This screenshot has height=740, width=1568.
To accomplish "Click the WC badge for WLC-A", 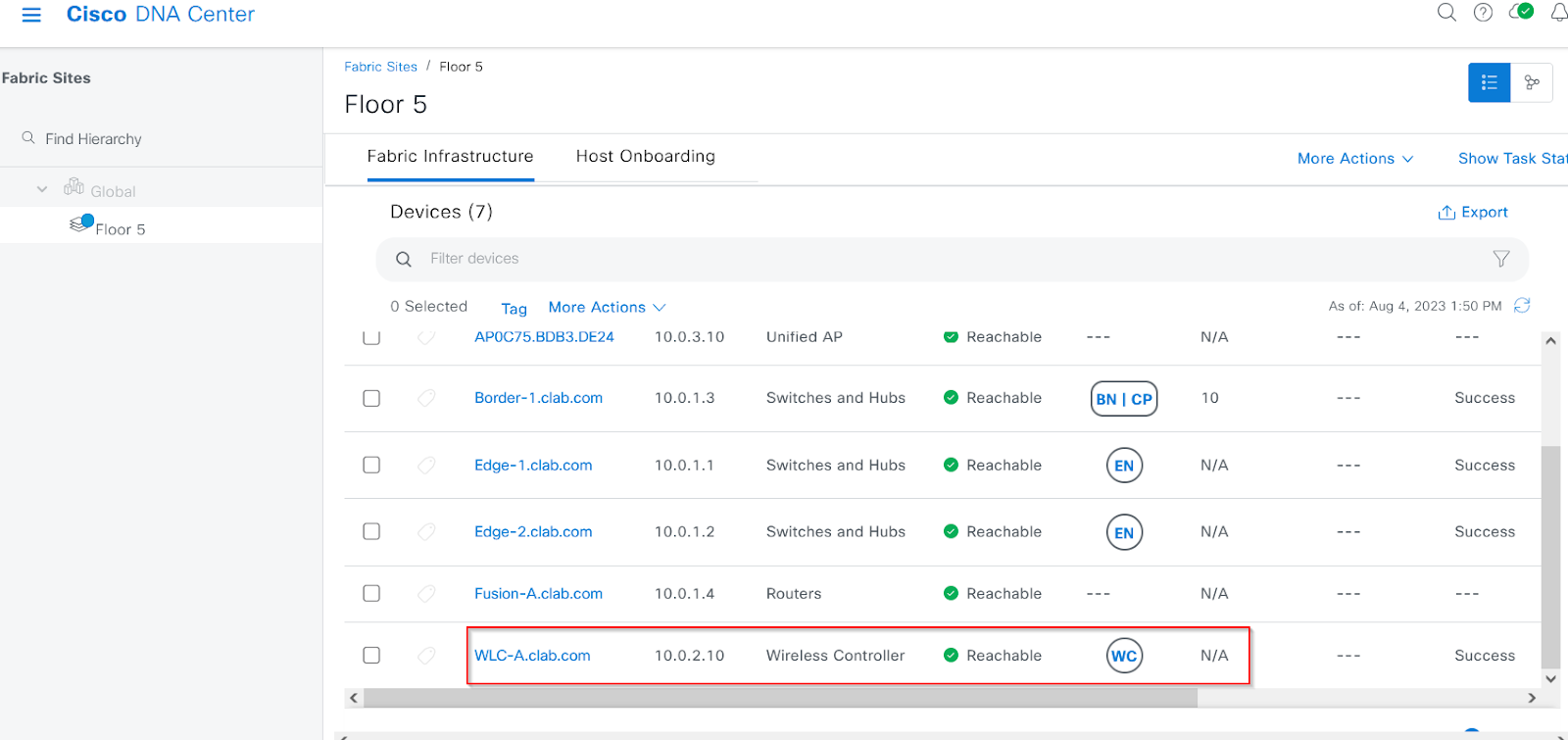I will click(1124, 656).
